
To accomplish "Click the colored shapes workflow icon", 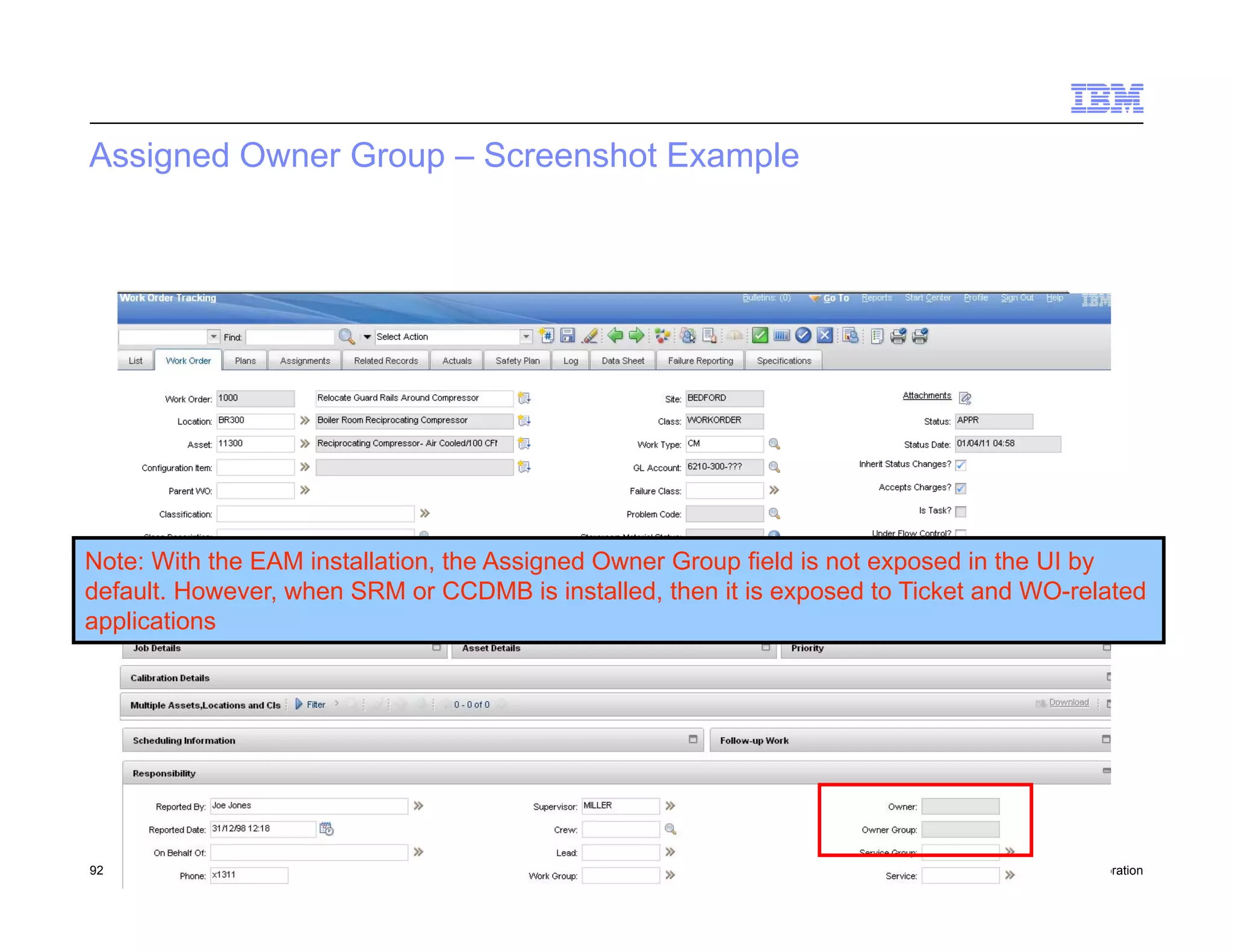I will click(x=662, y=336).
